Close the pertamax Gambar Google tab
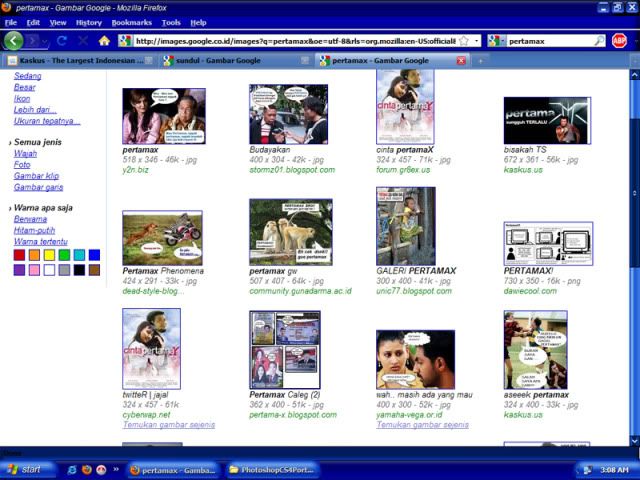Image resolution: width=640 pixels, height=480 pixels. click(x=461, y=61)
